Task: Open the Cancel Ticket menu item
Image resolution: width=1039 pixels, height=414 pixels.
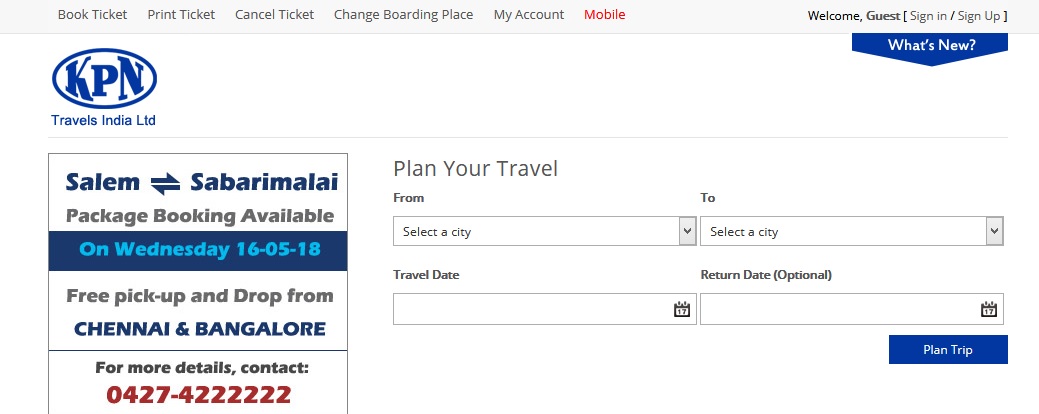Action: click(274, 15)
